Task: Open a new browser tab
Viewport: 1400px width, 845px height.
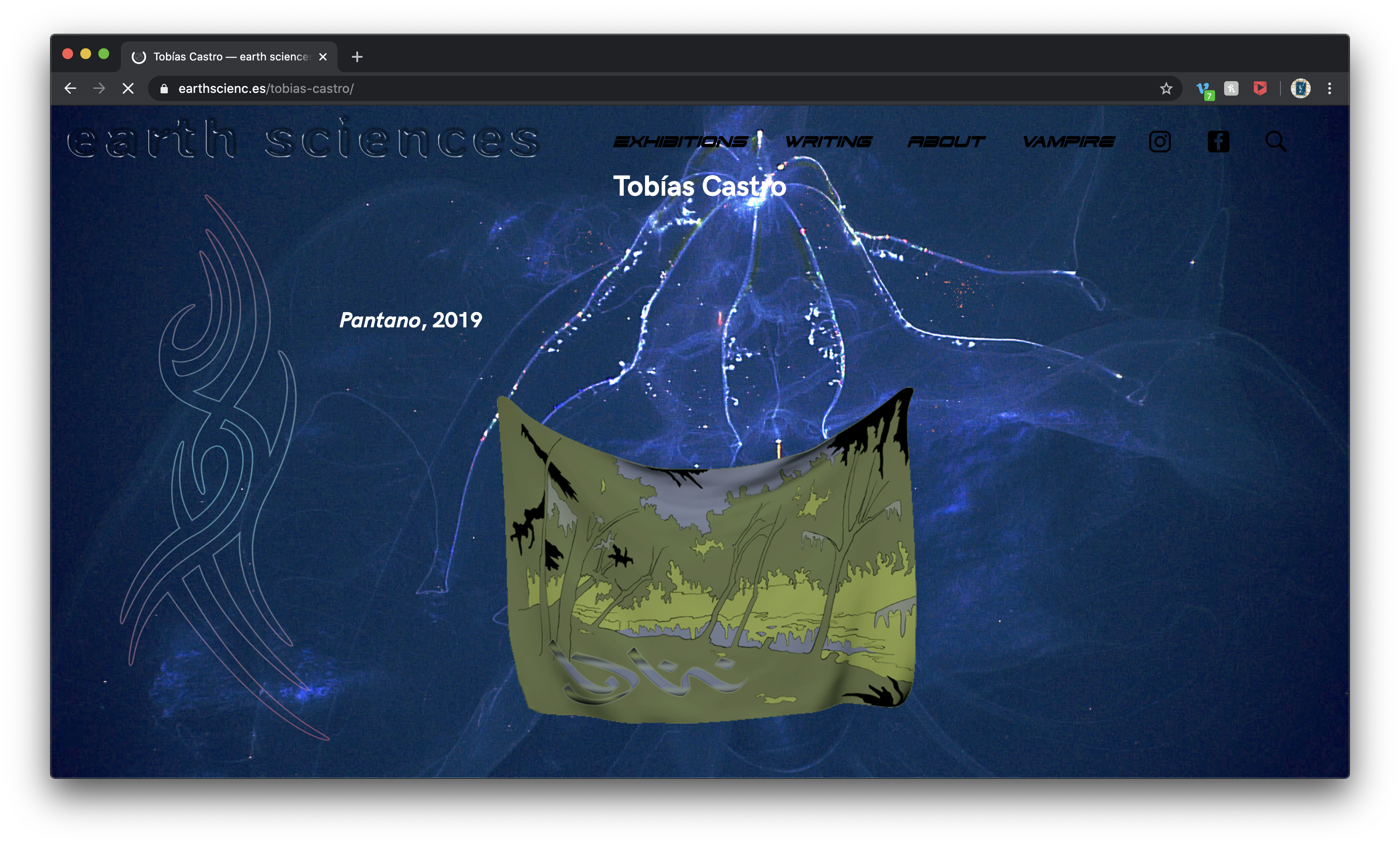Action: [x=357, y=57]
